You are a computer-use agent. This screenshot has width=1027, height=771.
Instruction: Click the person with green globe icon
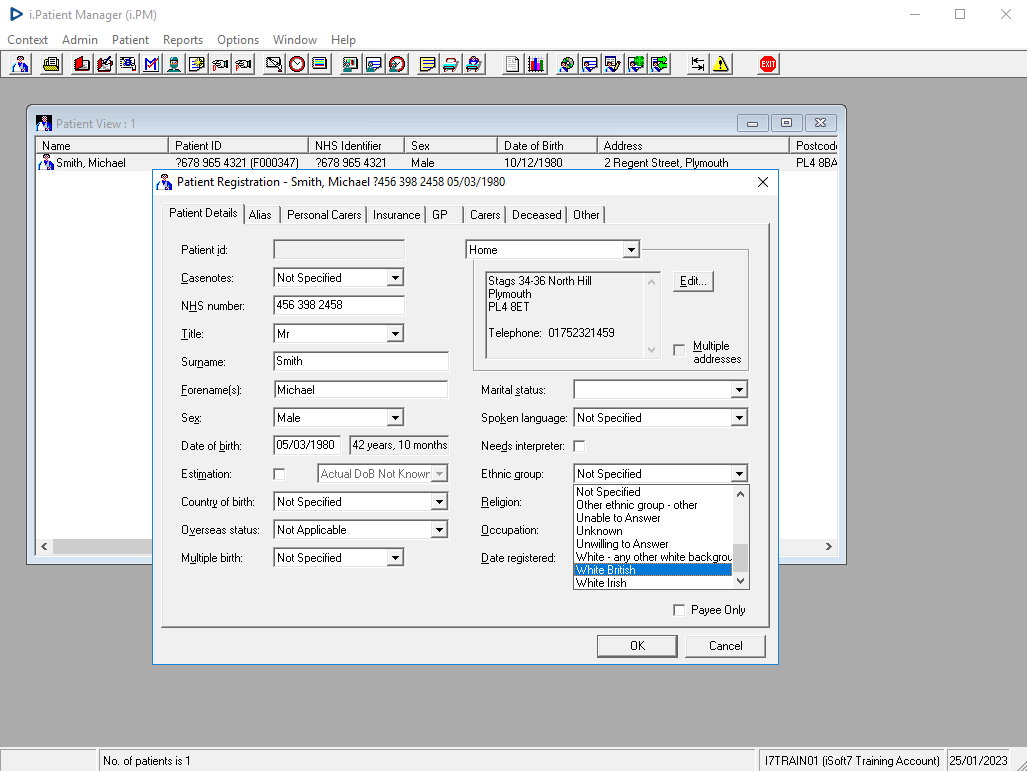tap(636, 64)
